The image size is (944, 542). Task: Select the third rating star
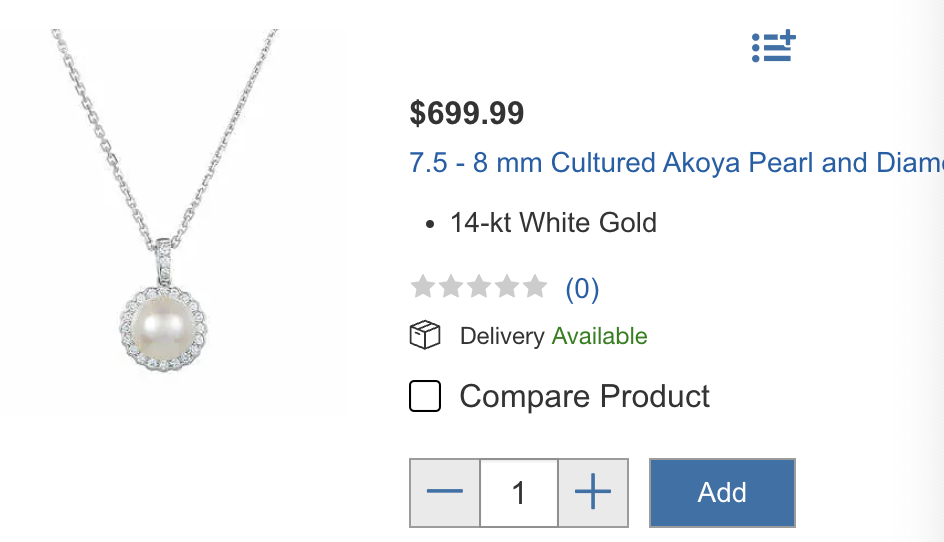click(x=479, y=288)
